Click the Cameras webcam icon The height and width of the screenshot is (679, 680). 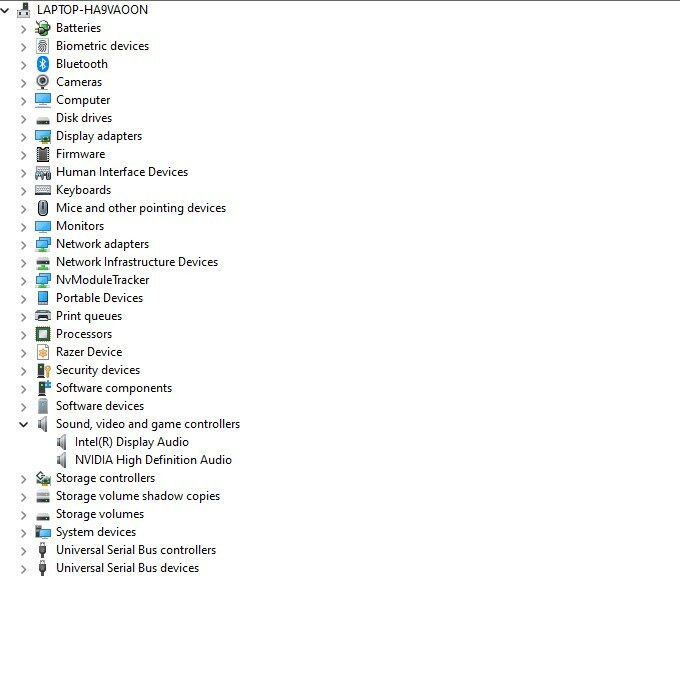[x=42, y=82]
